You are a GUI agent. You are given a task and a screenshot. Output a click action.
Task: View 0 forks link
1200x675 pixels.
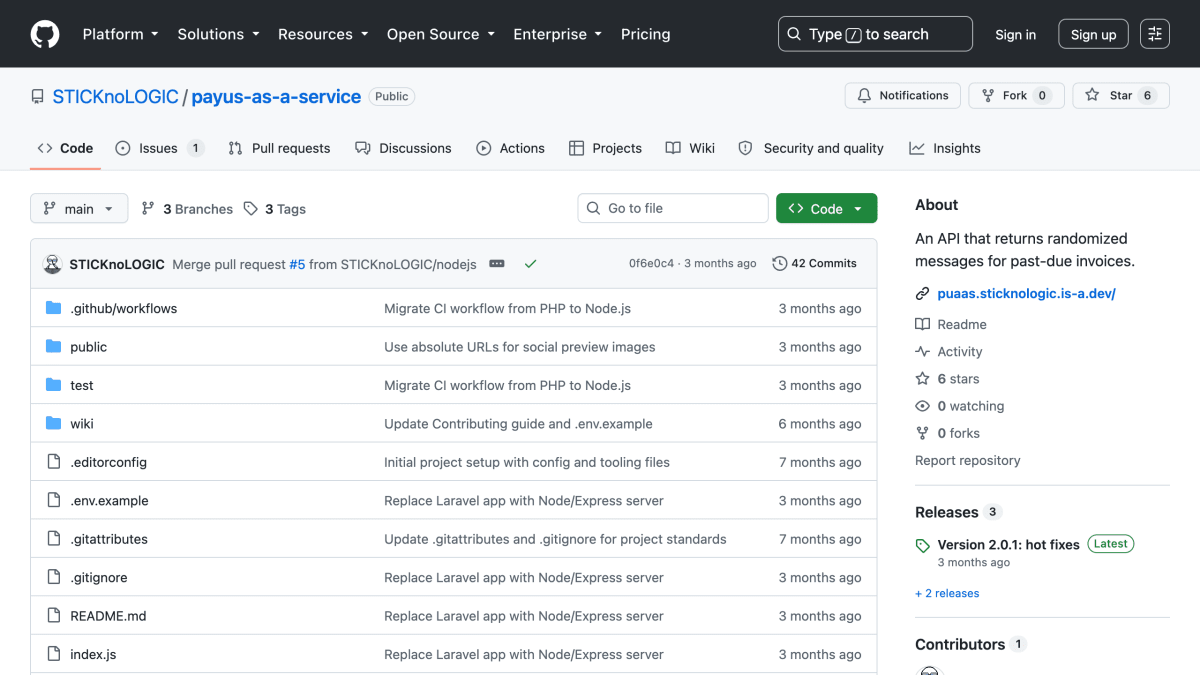point(947,433)
